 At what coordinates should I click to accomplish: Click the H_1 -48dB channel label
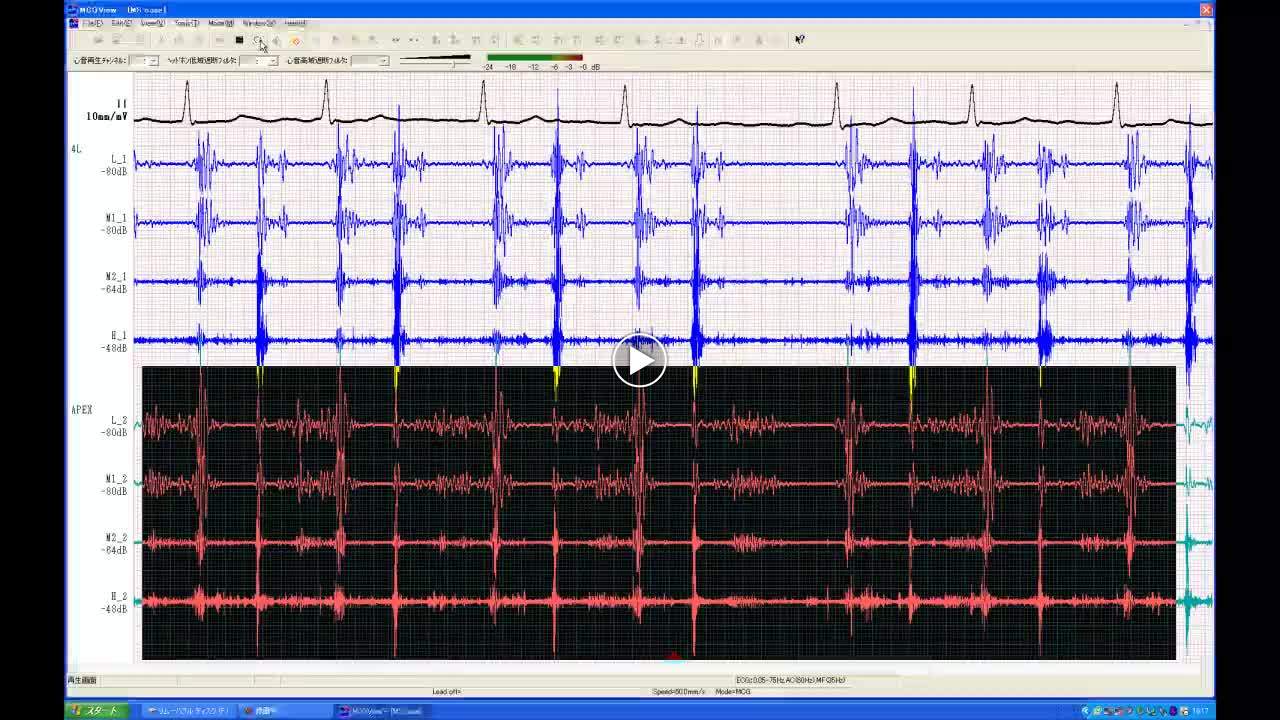point(118,342)
